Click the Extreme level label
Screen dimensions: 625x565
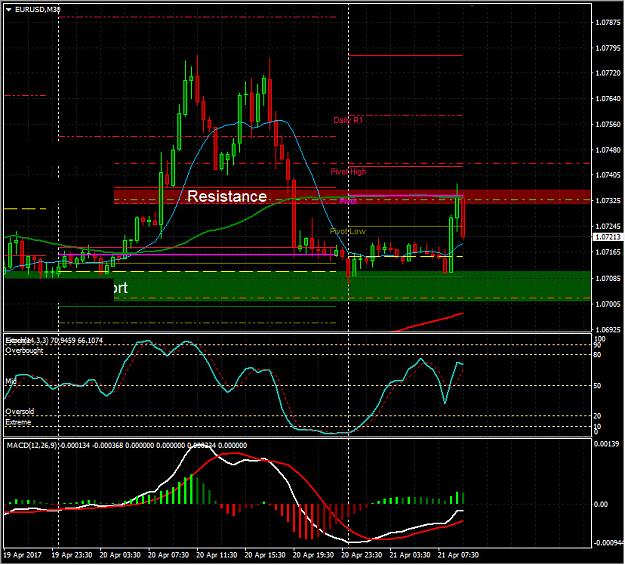coord(18,422)
